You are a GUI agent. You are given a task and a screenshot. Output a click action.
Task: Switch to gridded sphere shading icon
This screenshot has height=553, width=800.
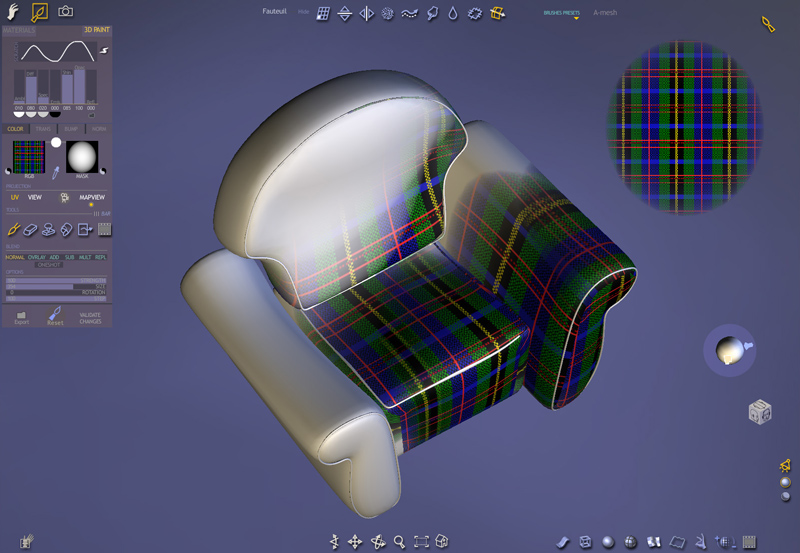pyautogui.click(x=631, y=542)
